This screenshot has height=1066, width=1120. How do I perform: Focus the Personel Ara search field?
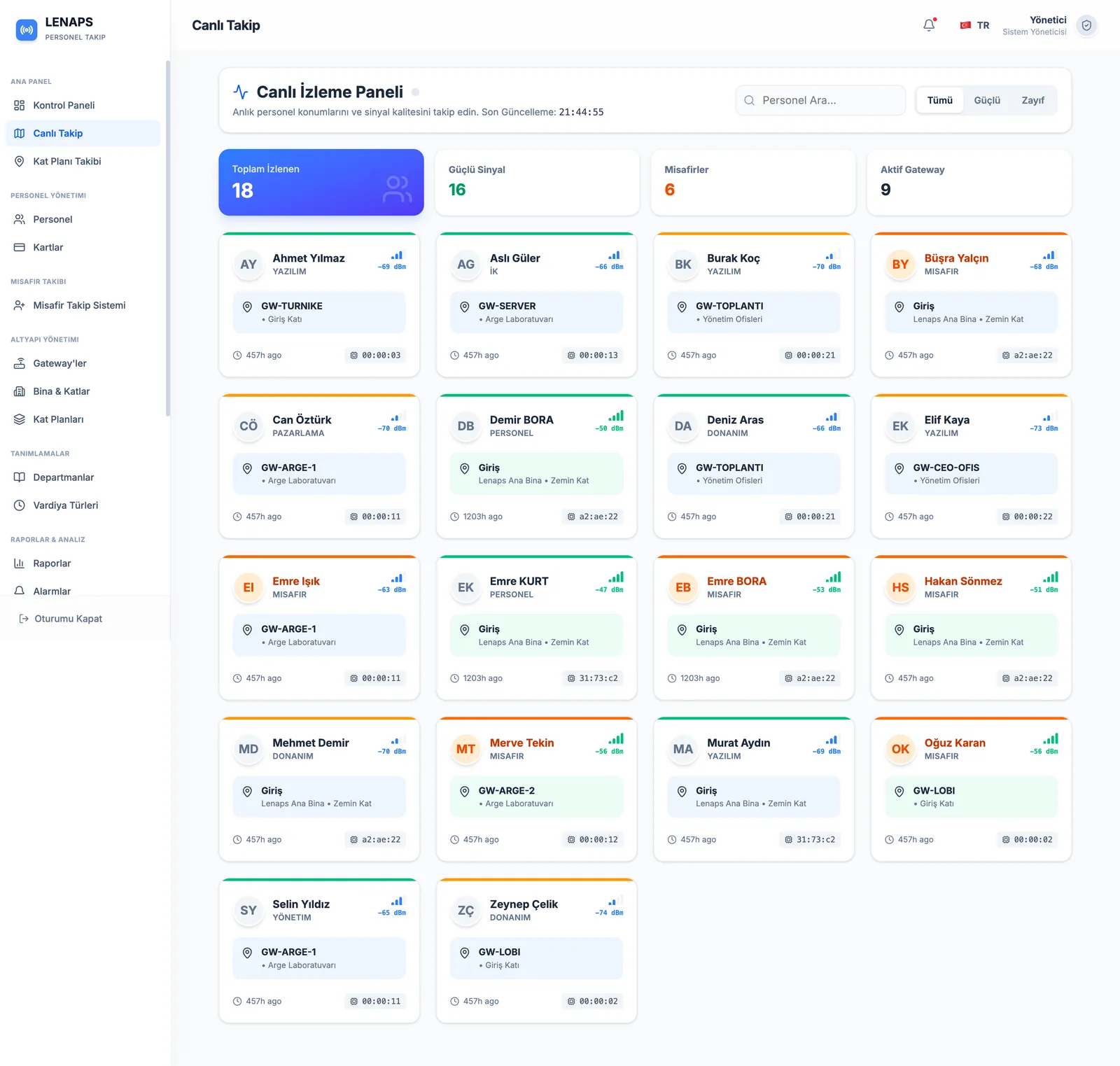pos(820,100)
